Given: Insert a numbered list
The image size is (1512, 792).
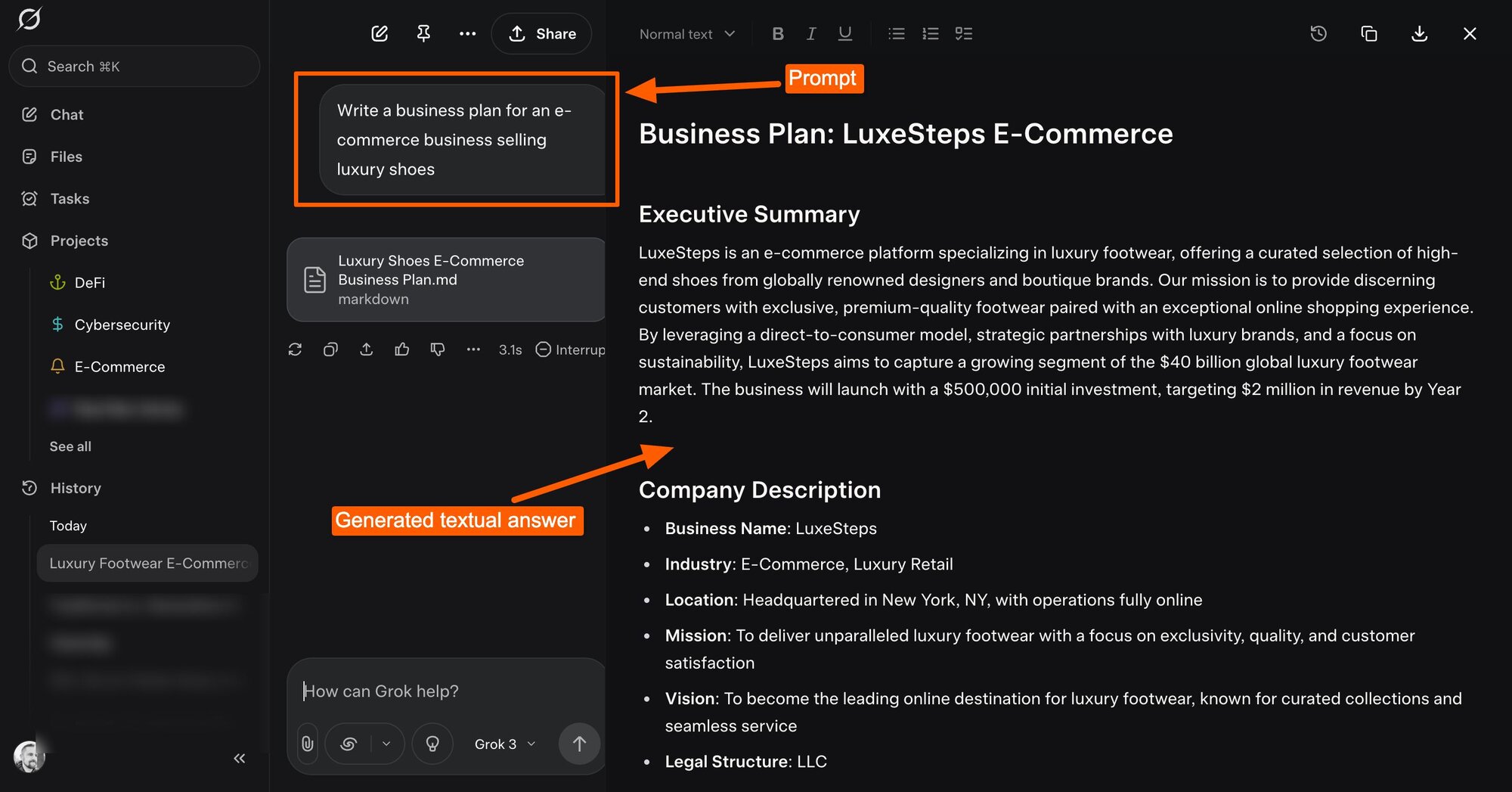Looking at the screenshot, I should pyautogui.click(x=931, y=33).
